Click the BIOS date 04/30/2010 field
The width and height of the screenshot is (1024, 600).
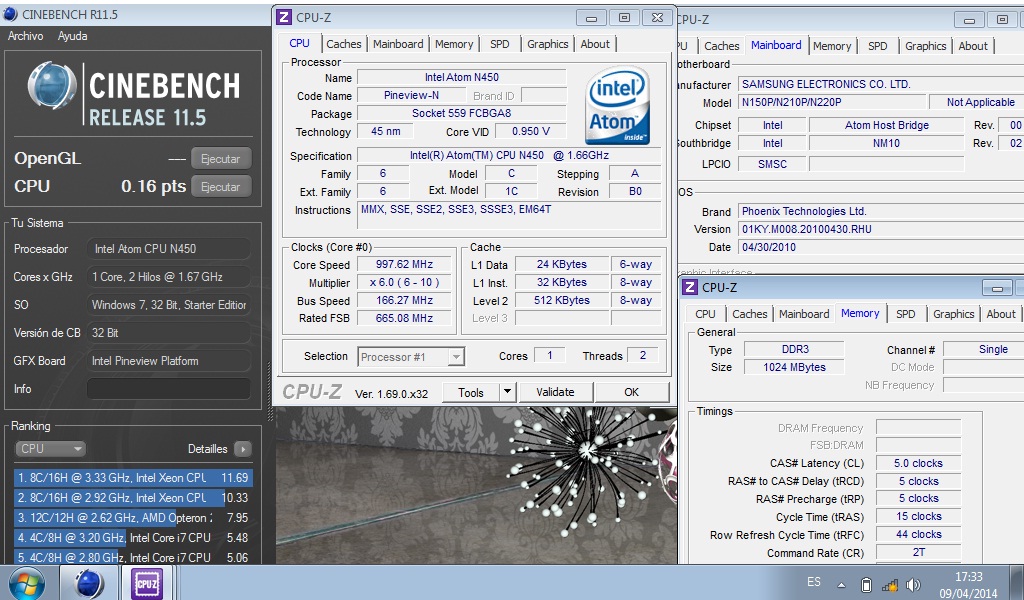pyautogui.click(x=881, y=247)
